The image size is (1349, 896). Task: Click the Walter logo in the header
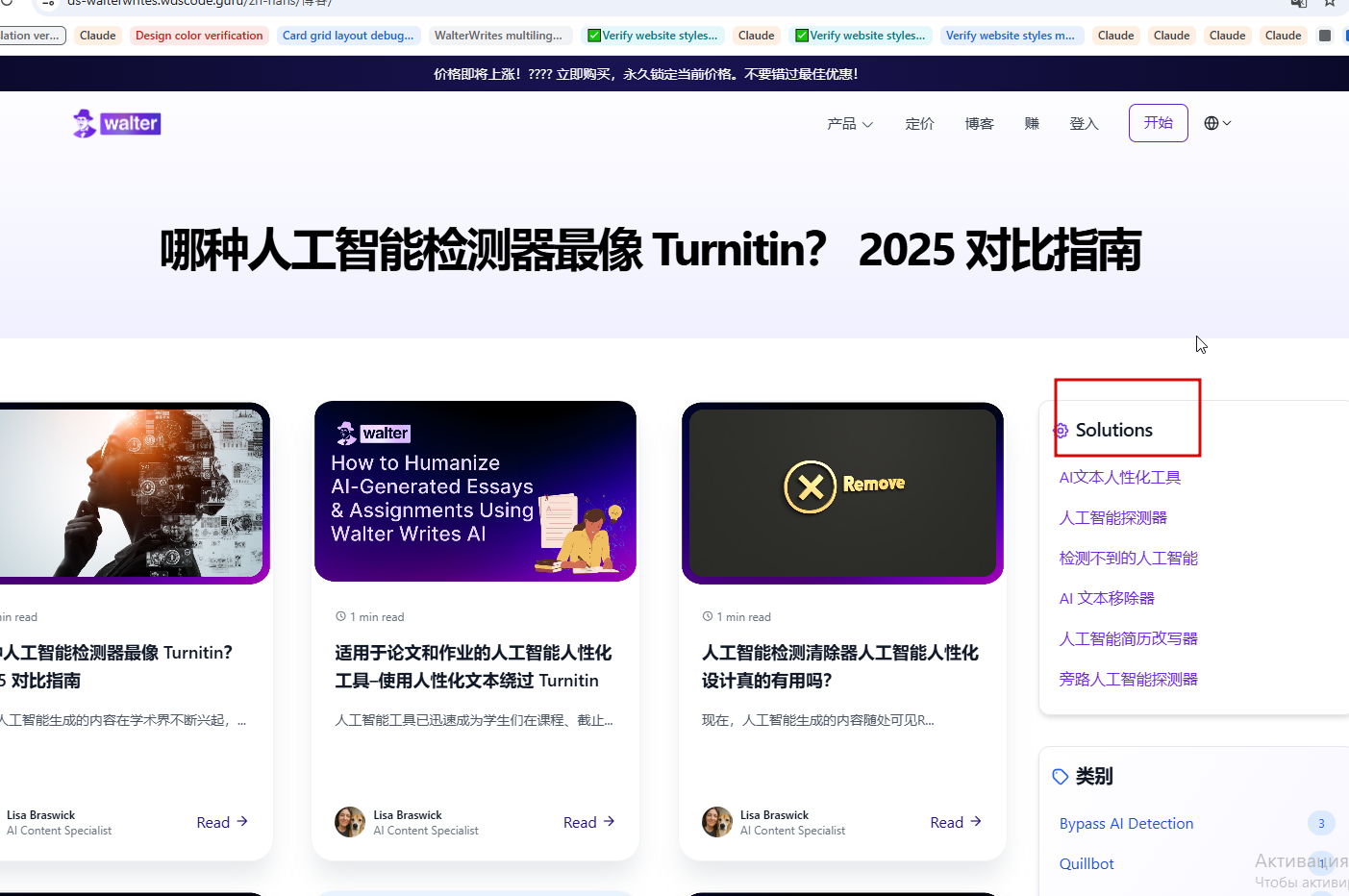116,123
